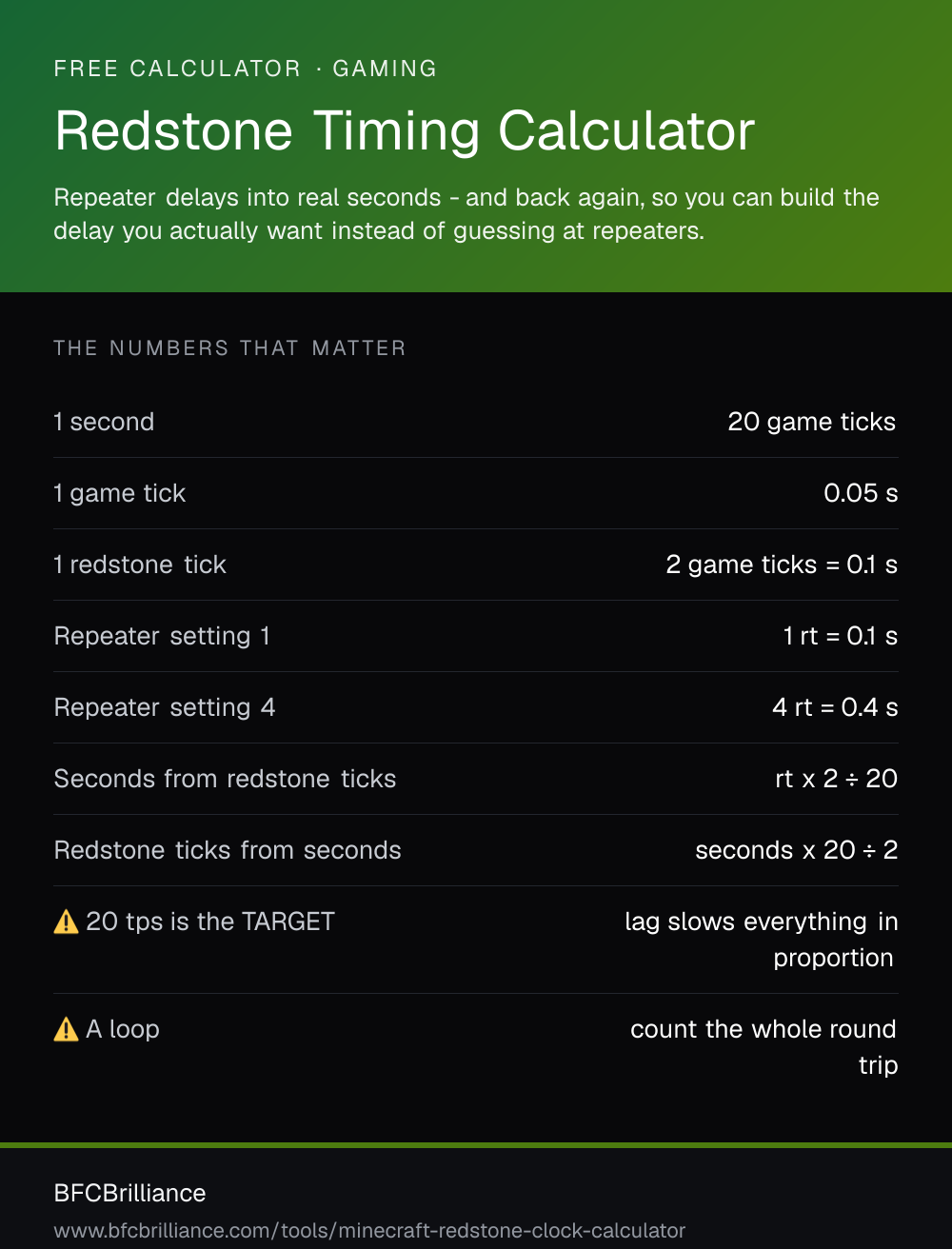The height and width of the screenshot is (1249, 952).
Task: Click the lag slows everything in proportion text
Action: pyautogui.click(x=762, y=940)
